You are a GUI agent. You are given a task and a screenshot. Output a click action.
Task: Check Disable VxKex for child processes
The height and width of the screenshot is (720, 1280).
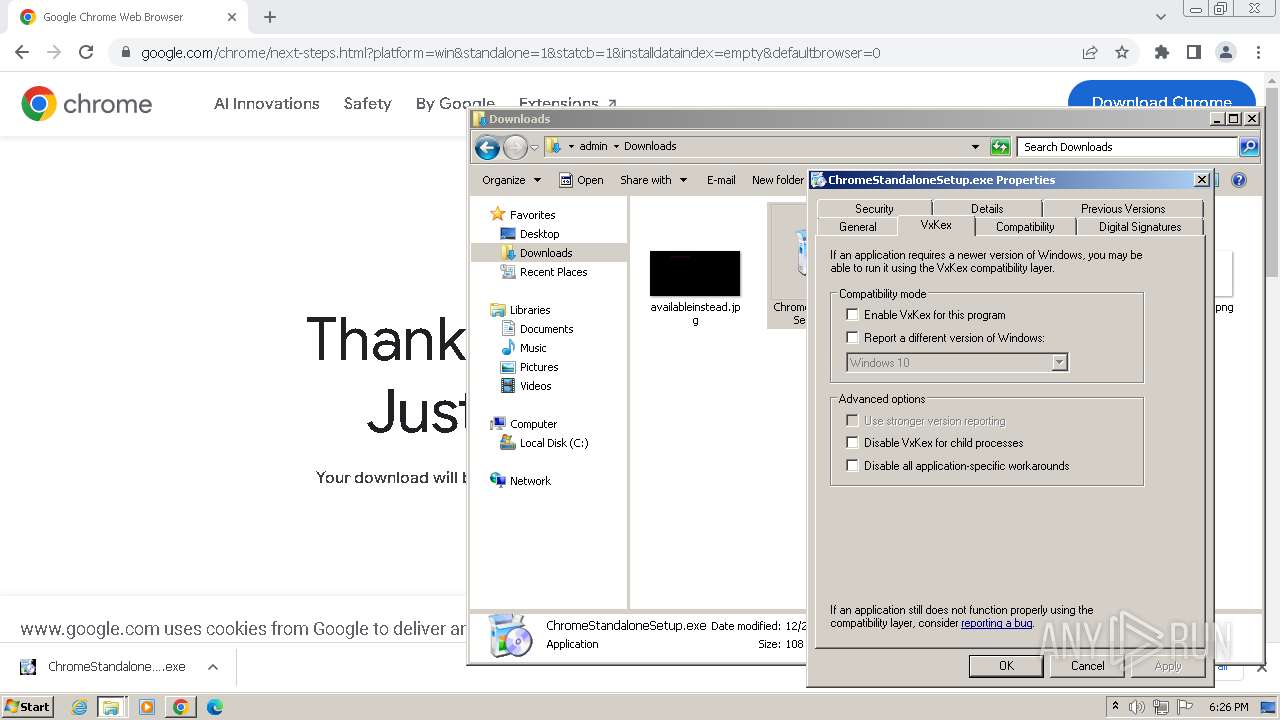(x=853, y=443)
